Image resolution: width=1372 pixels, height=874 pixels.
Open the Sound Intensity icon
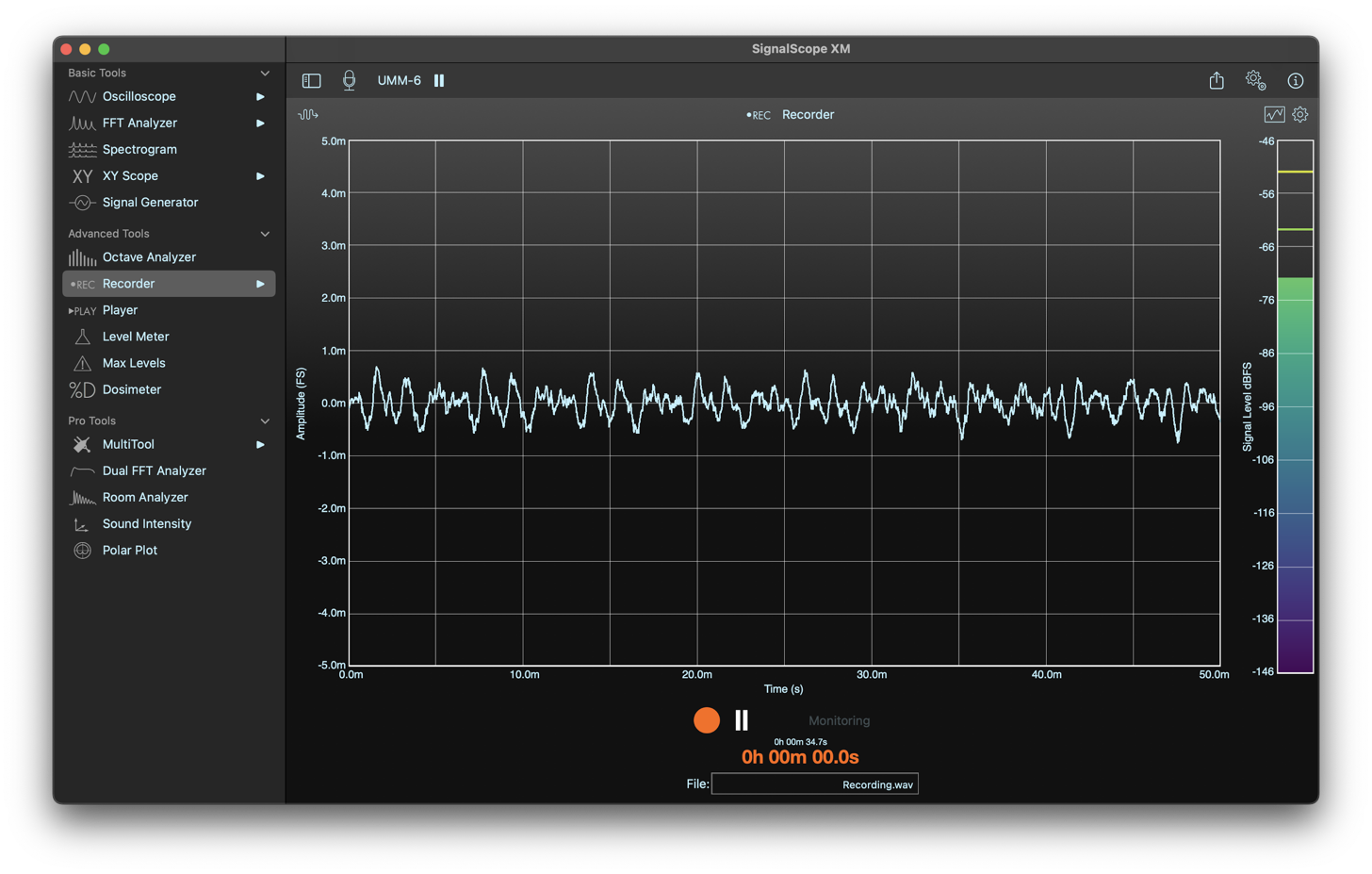[x=82, y=524]
